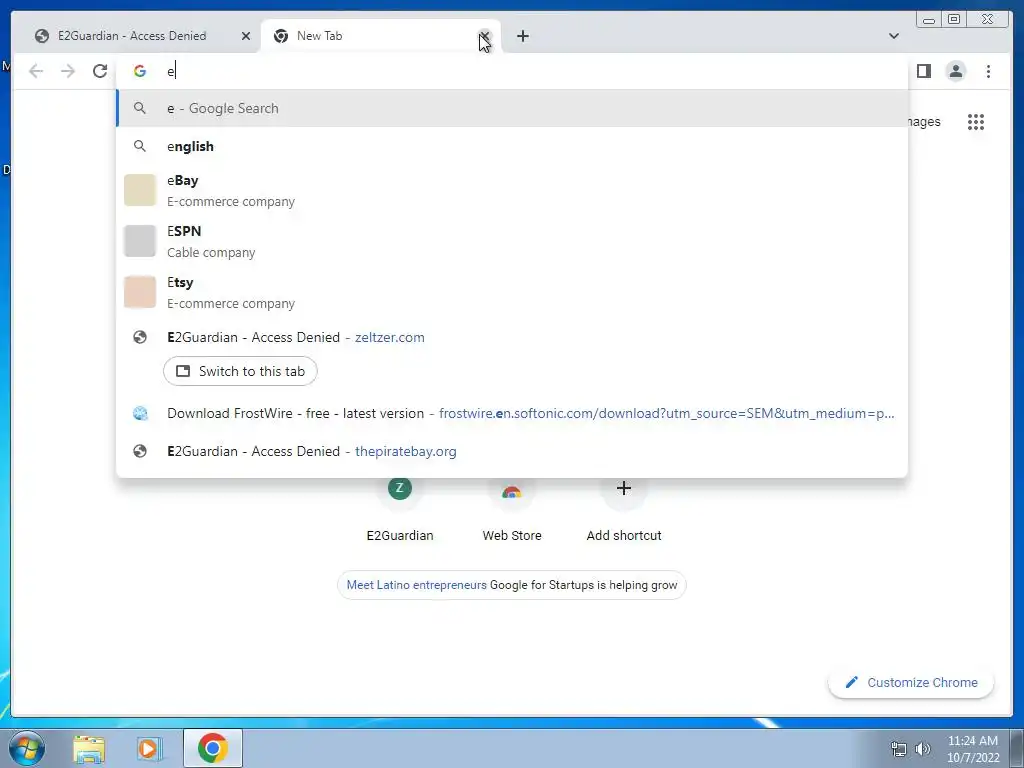Open the Meet Latino entrepreneurs link

[x=417, y=585]
